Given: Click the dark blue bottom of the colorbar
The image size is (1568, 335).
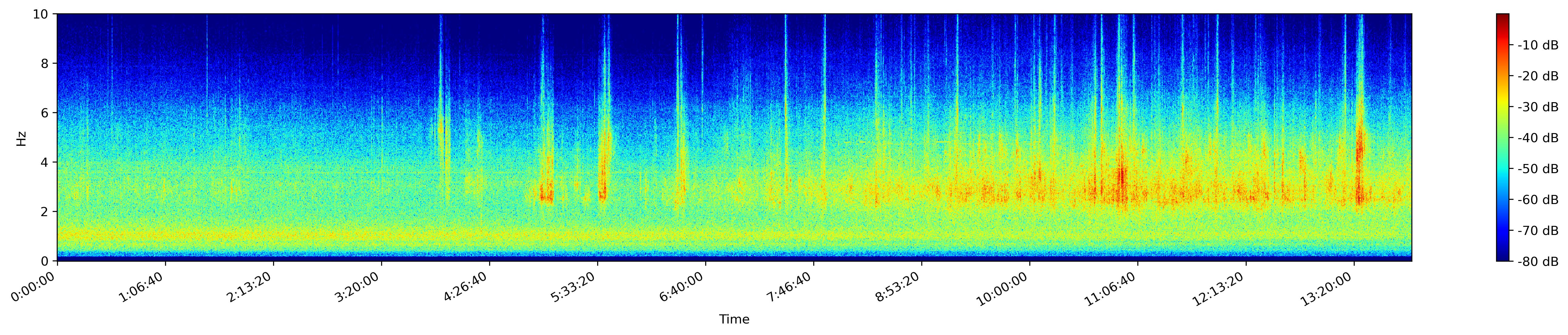Looking at the screenshot, I should coord(1503,256).
